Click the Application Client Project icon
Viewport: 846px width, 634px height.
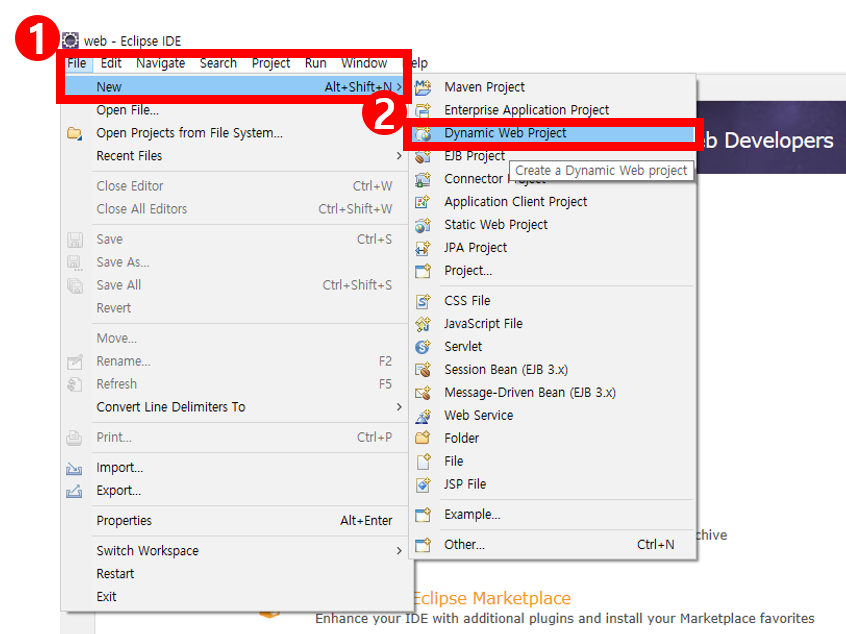pos(423,202)
